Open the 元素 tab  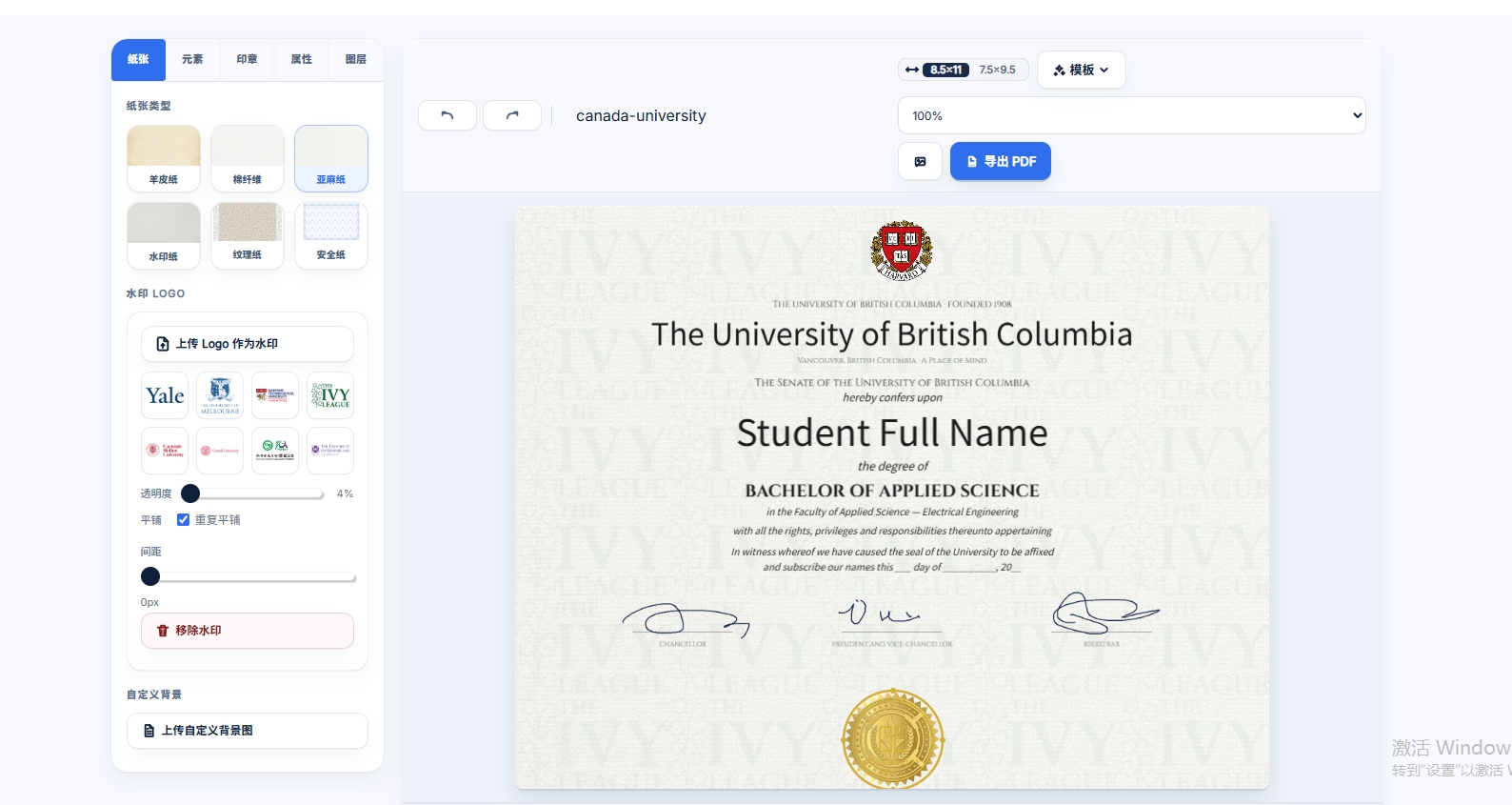[192, 59]
